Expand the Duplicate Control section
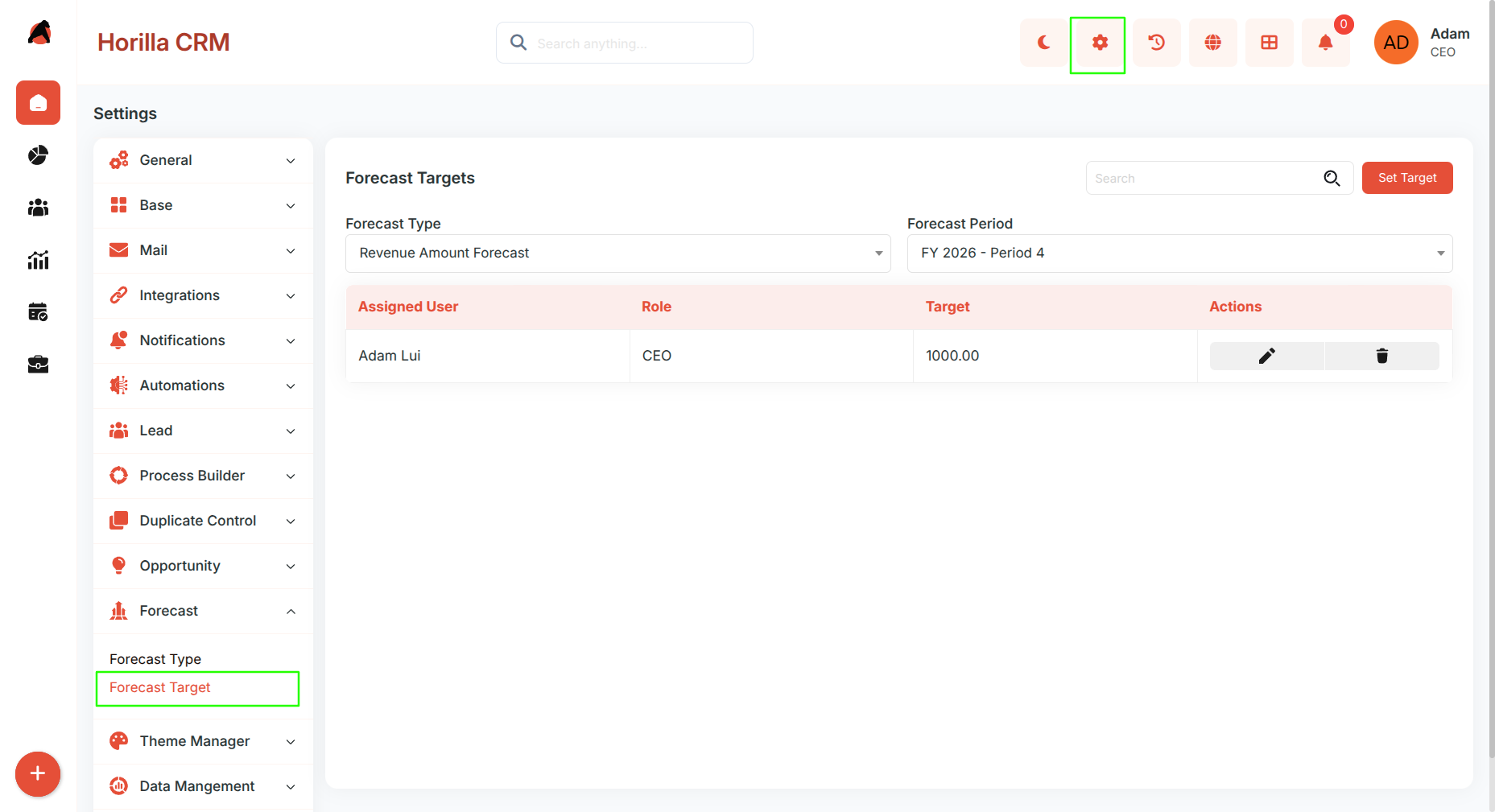This screenshot has height=812, width=1495. tap(203, 521)
